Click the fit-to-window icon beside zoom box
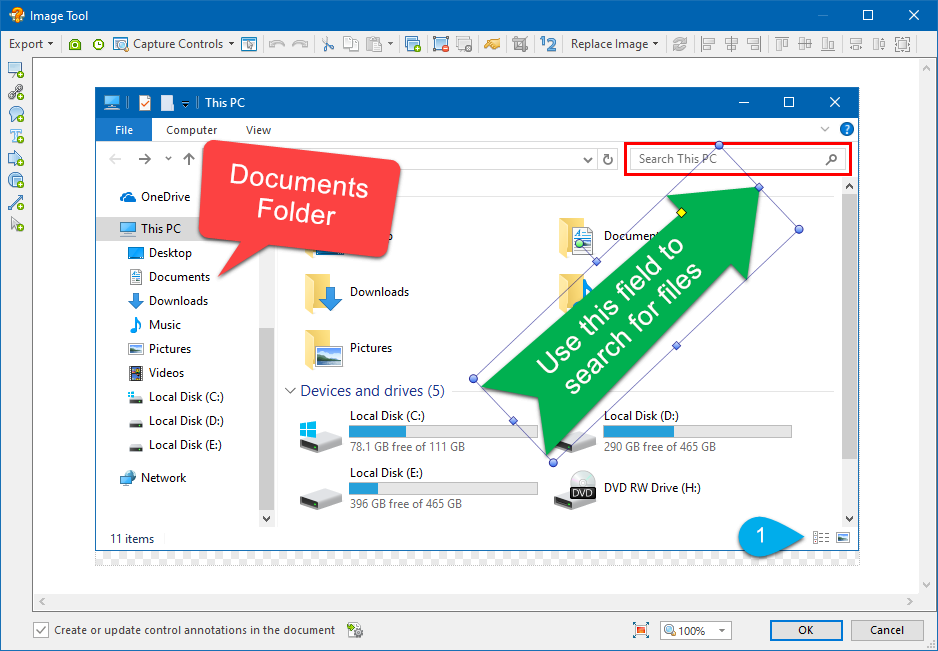Image resolution: width=938 pixels, height=651 pixels. tap(641, 630)
